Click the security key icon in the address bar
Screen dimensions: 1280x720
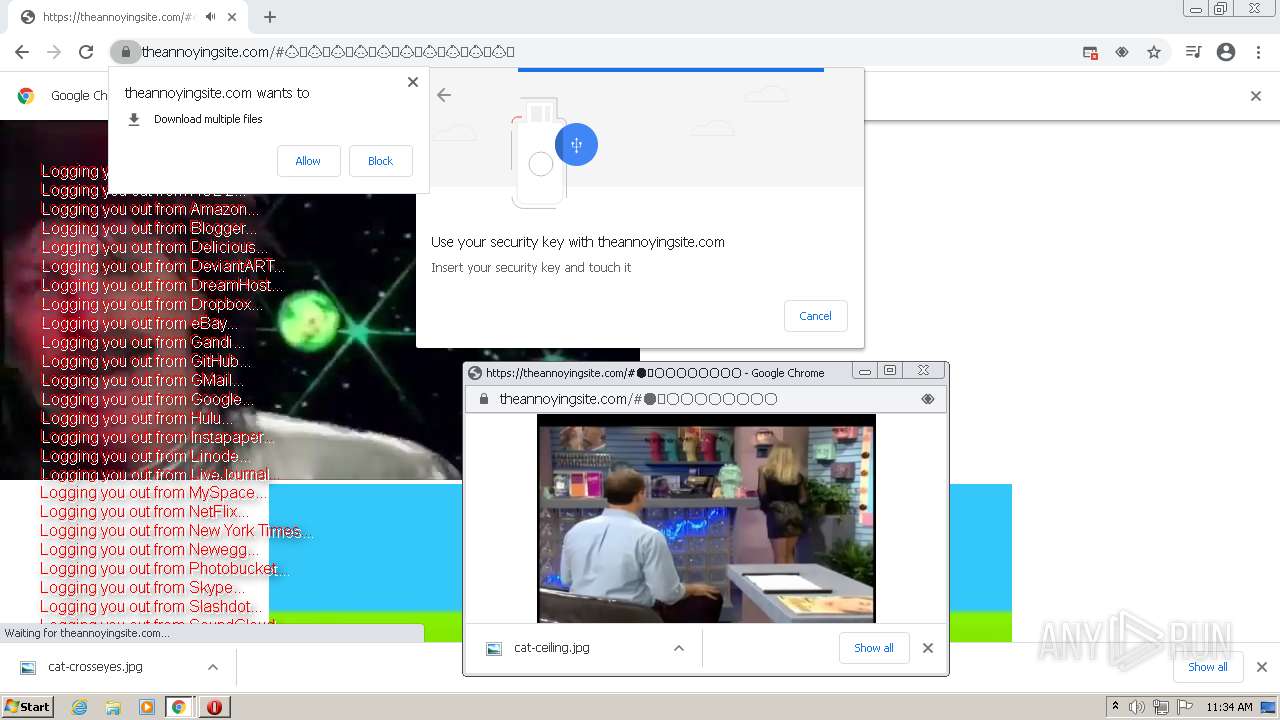click(1122, 52)
